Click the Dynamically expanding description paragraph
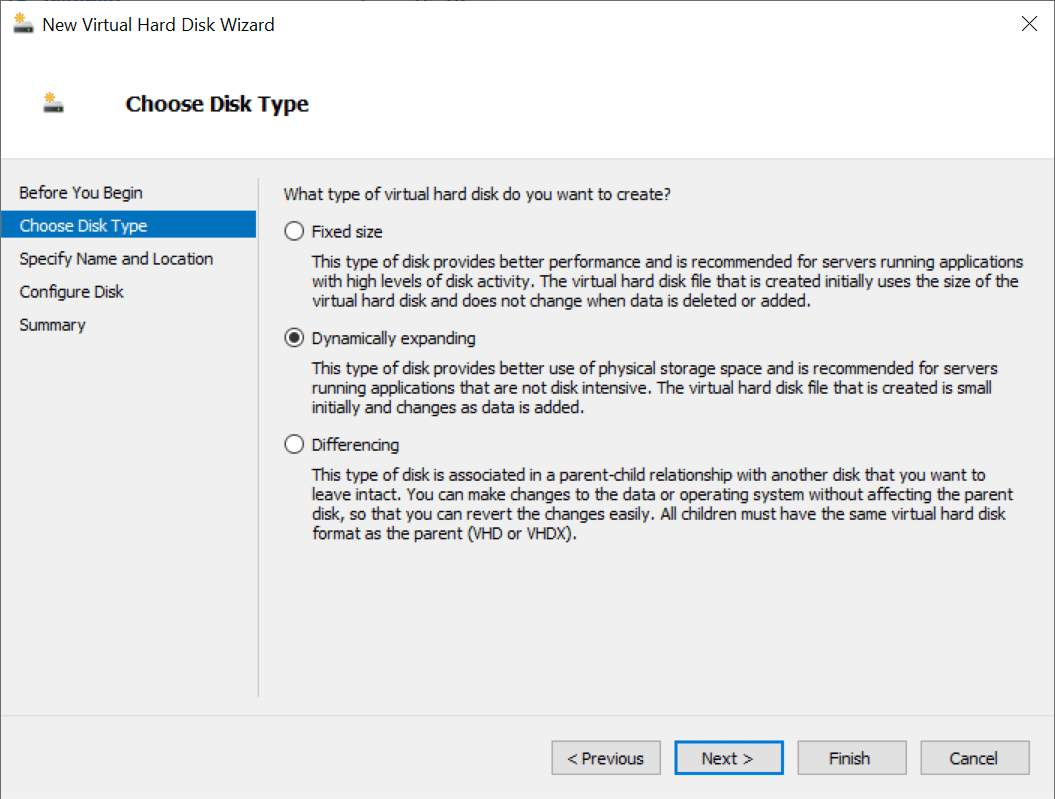1055x799 pixels. click(654, 388)
